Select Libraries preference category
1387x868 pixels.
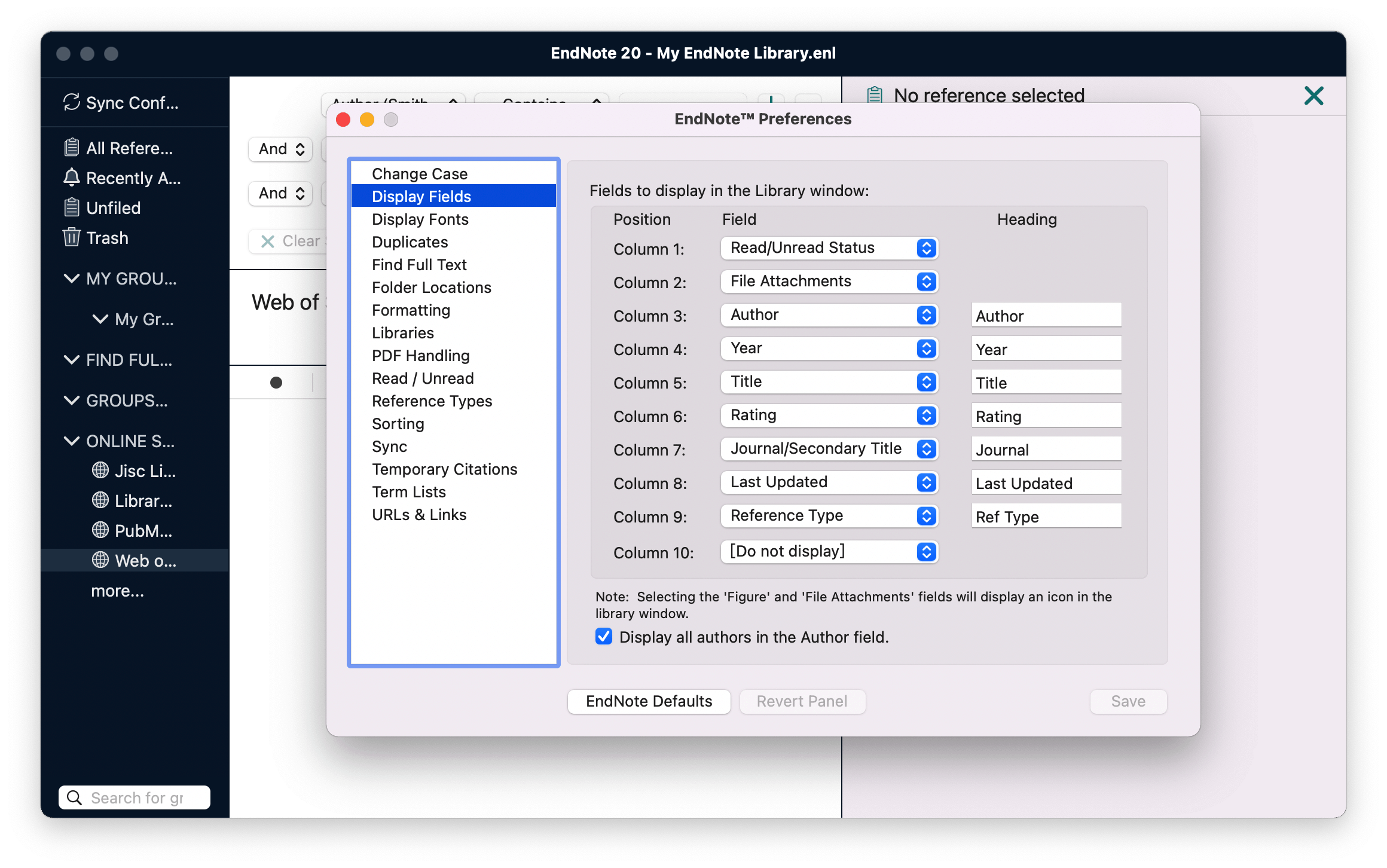pos(453,332)
